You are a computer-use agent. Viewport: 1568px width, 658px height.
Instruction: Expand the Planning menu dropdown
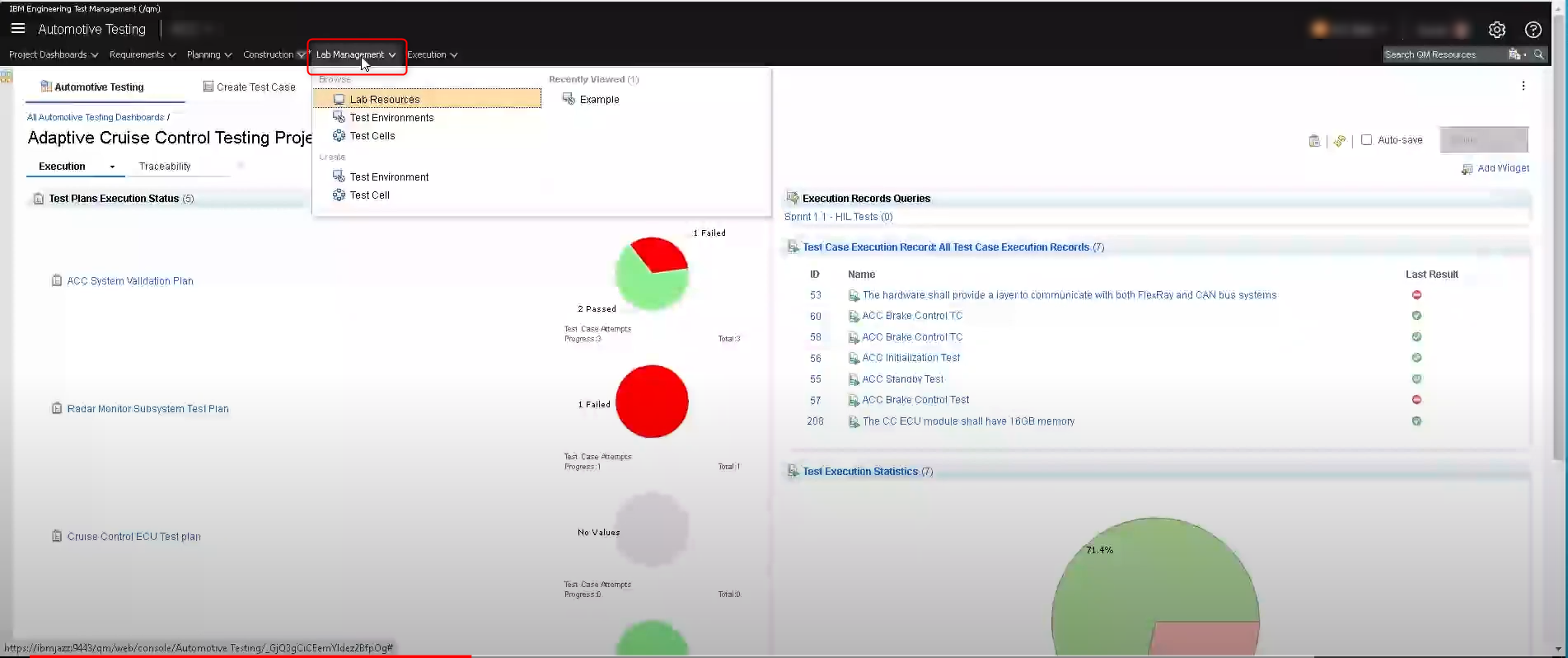[208, 54]
